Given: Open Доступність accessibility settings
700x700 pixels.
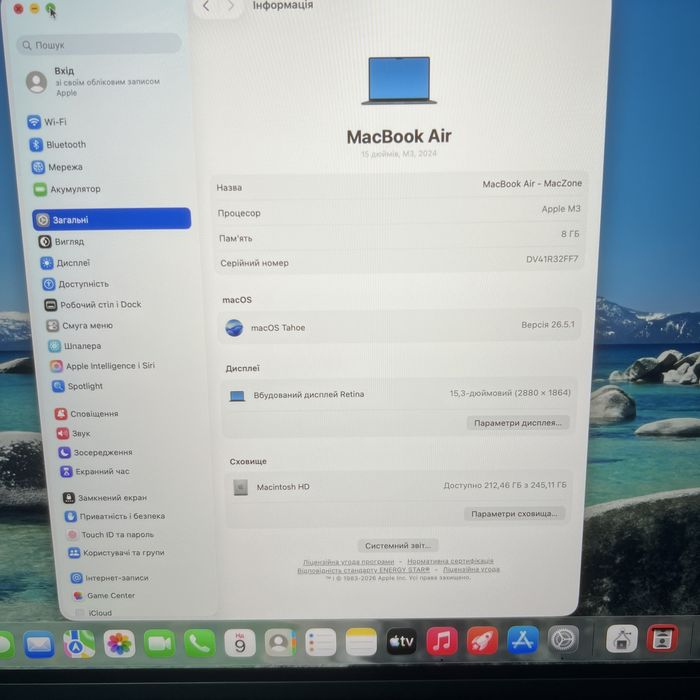Looking at the screenshot, I should 75,284.
